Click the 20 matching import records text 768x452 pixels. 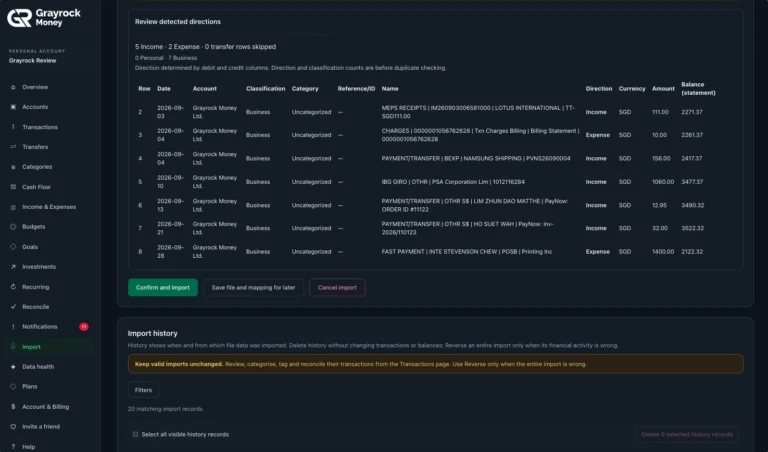[x=165, y=409]
